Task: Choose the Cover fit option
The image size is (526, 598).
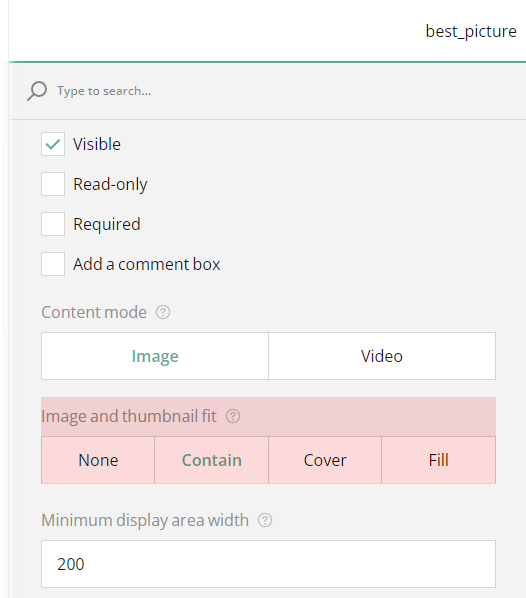Action: pyautogui.click(x=325, y=460)
